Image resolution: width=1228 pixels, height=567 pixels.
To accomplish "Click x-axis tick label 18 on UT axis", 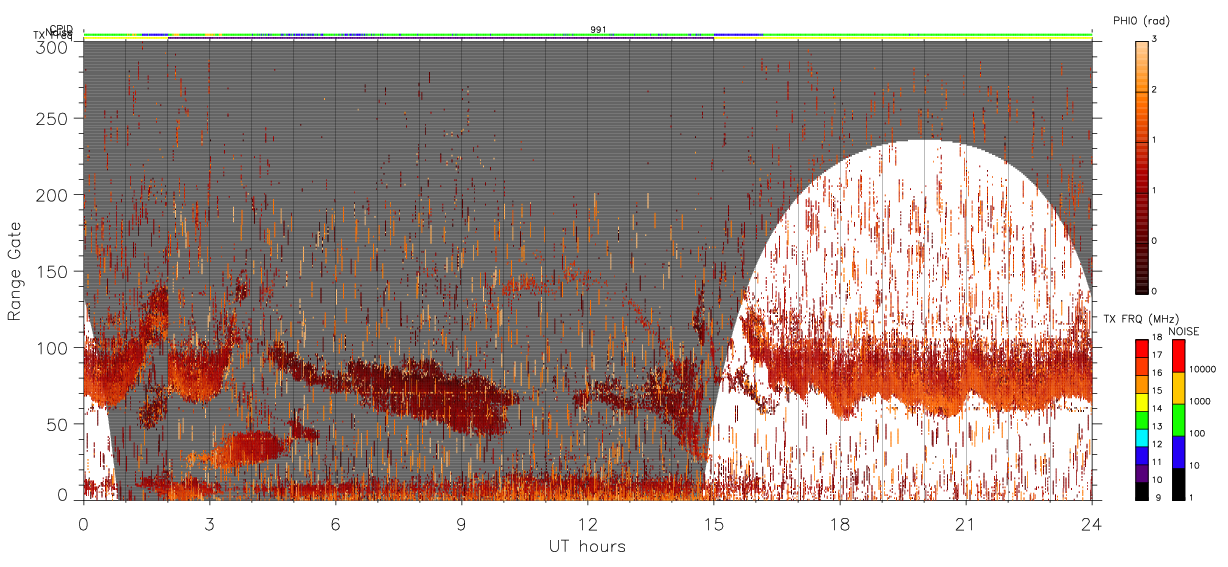I will pos(840,523).
